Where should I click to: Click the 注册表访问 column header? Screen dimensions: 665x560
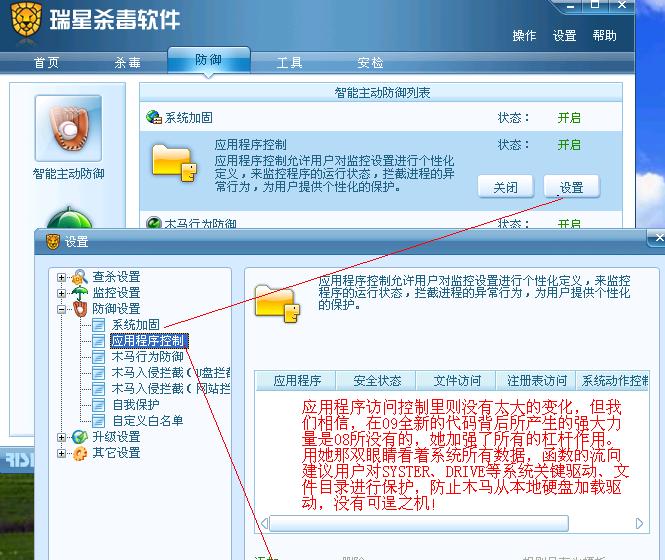tap(537, 381)
